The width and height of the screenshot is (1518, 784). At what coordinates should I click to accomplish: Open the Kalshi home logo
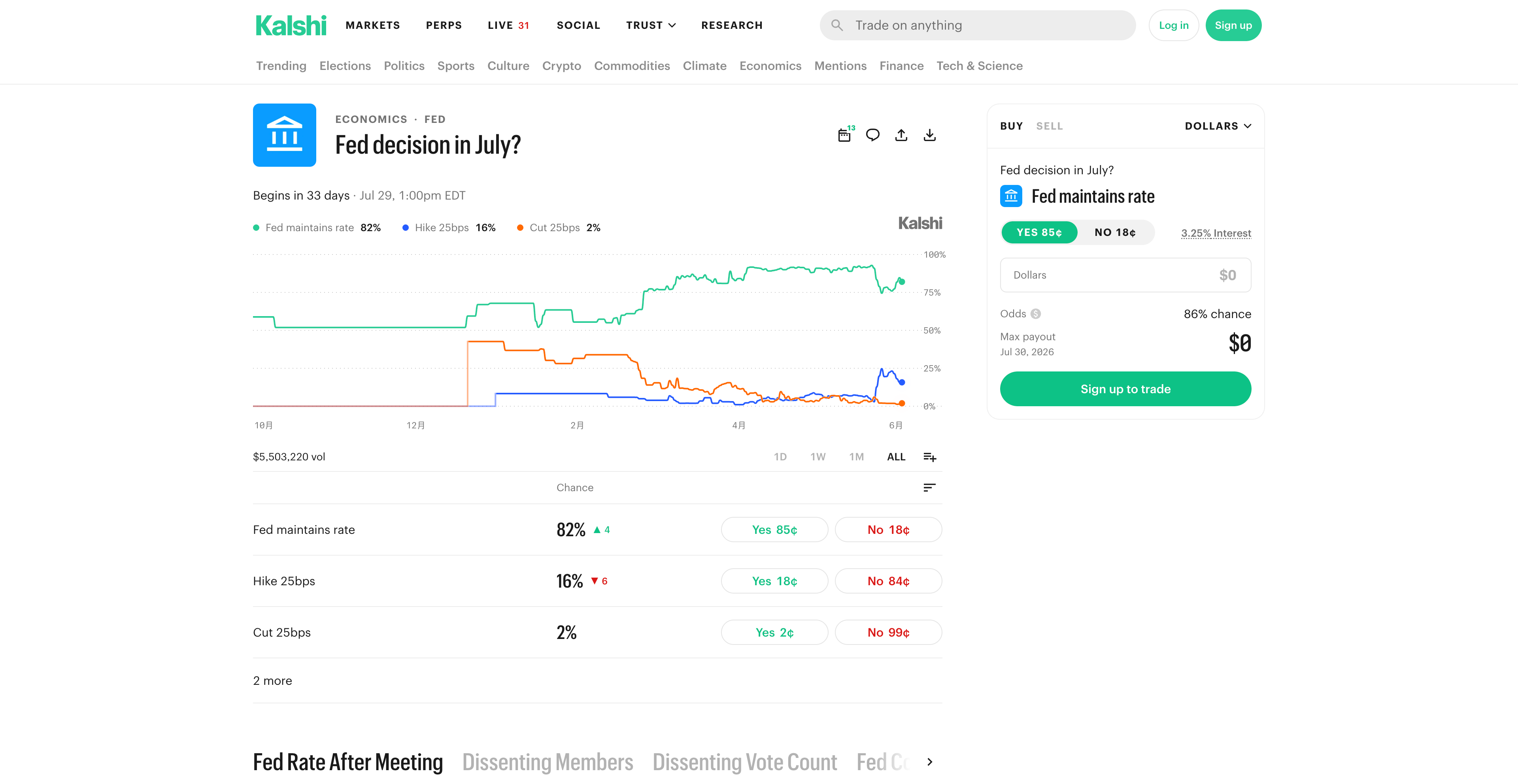pos(291,25)
